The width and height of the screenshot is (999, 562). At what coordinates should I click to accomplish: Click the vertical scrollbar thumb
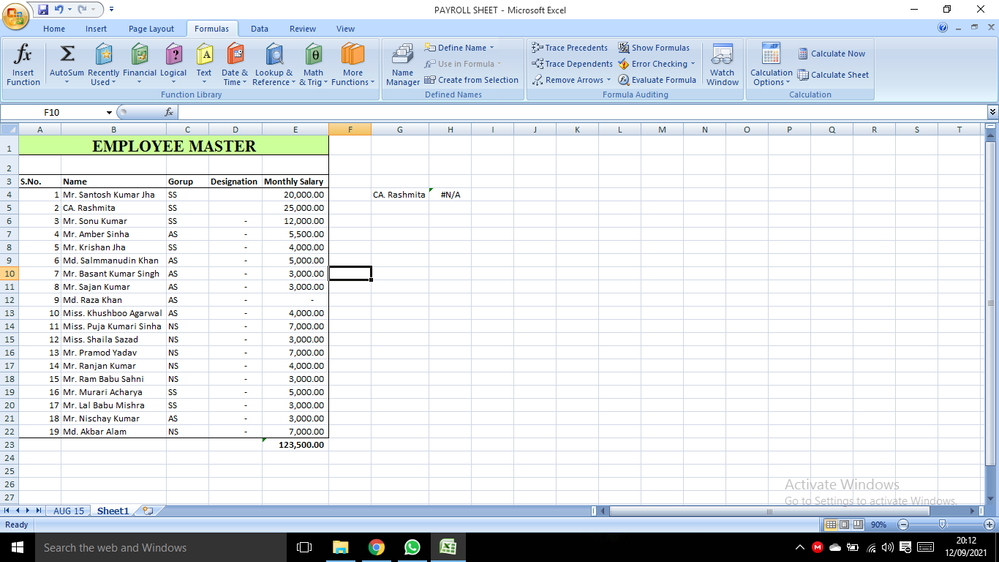tap(990, 303)
